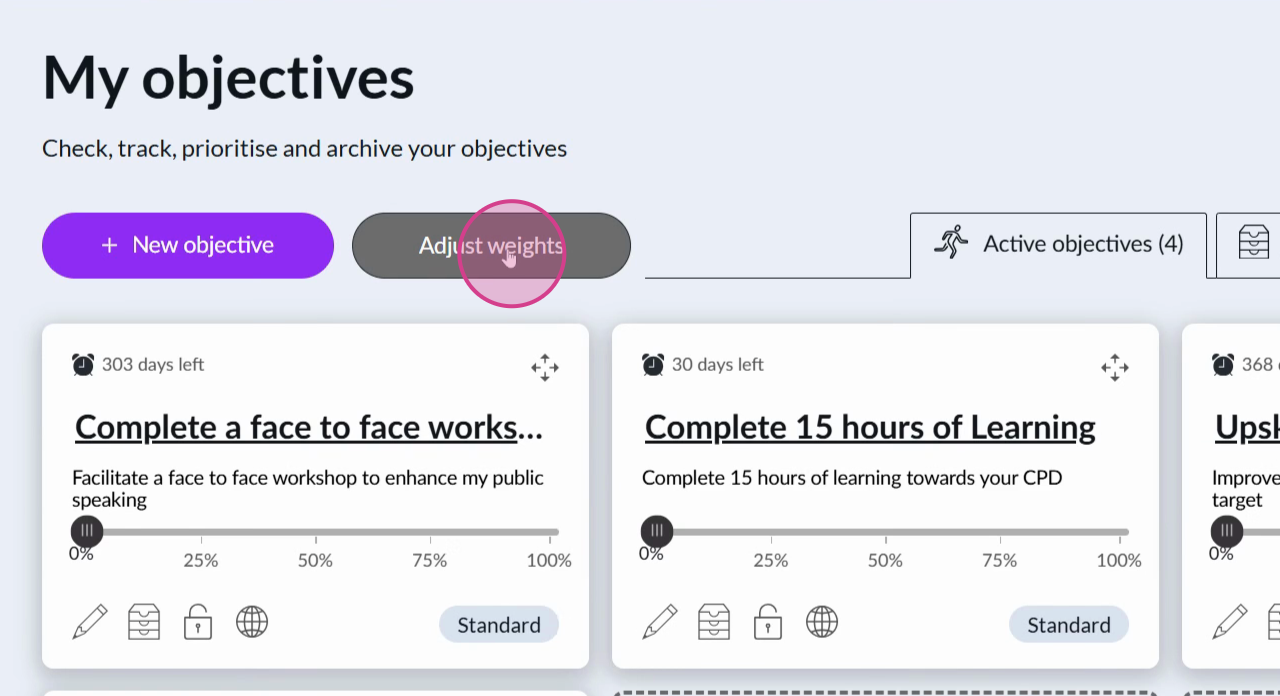Click globe icon on 15 hours of Learning card
The height and width of the screenshot is (696, 1280).
pyautogui.click(x=822, y=622)
